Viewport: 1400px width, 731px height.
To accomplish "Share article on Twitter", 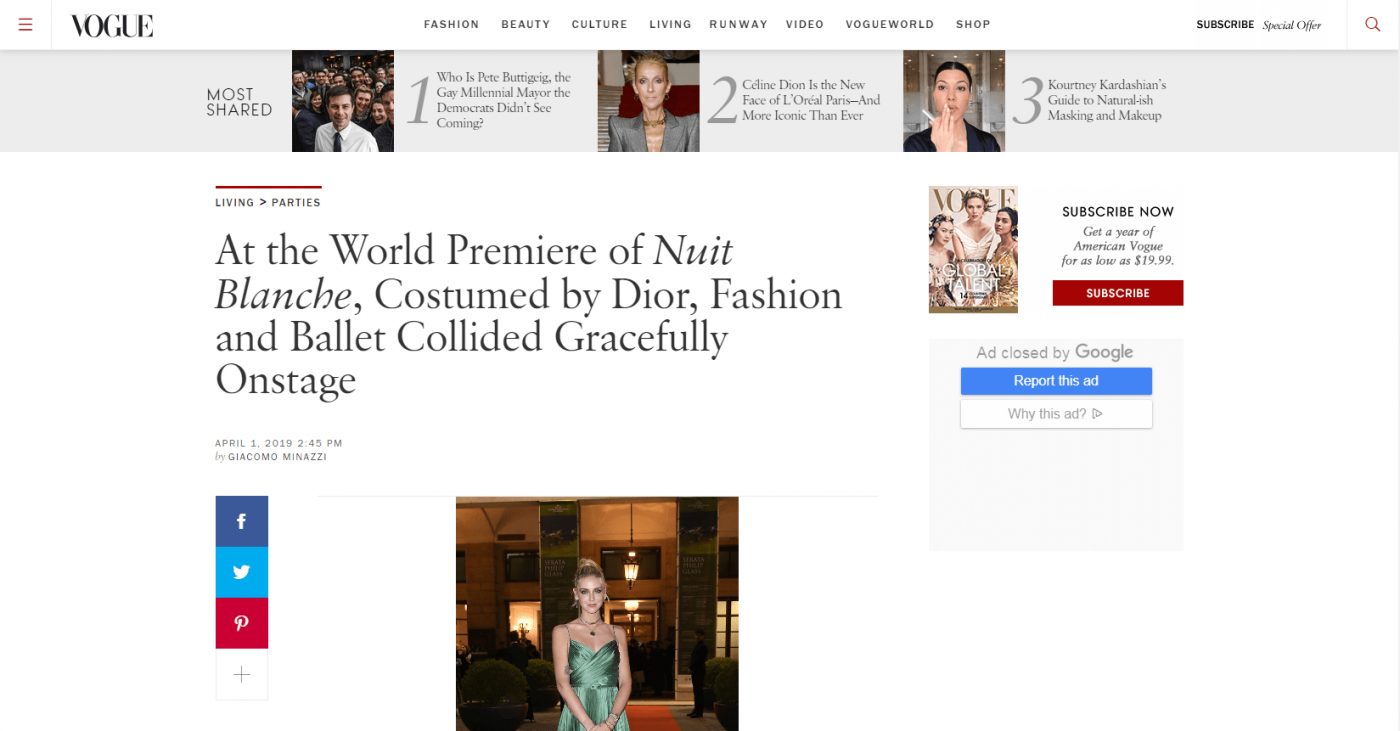I will 242,572.
